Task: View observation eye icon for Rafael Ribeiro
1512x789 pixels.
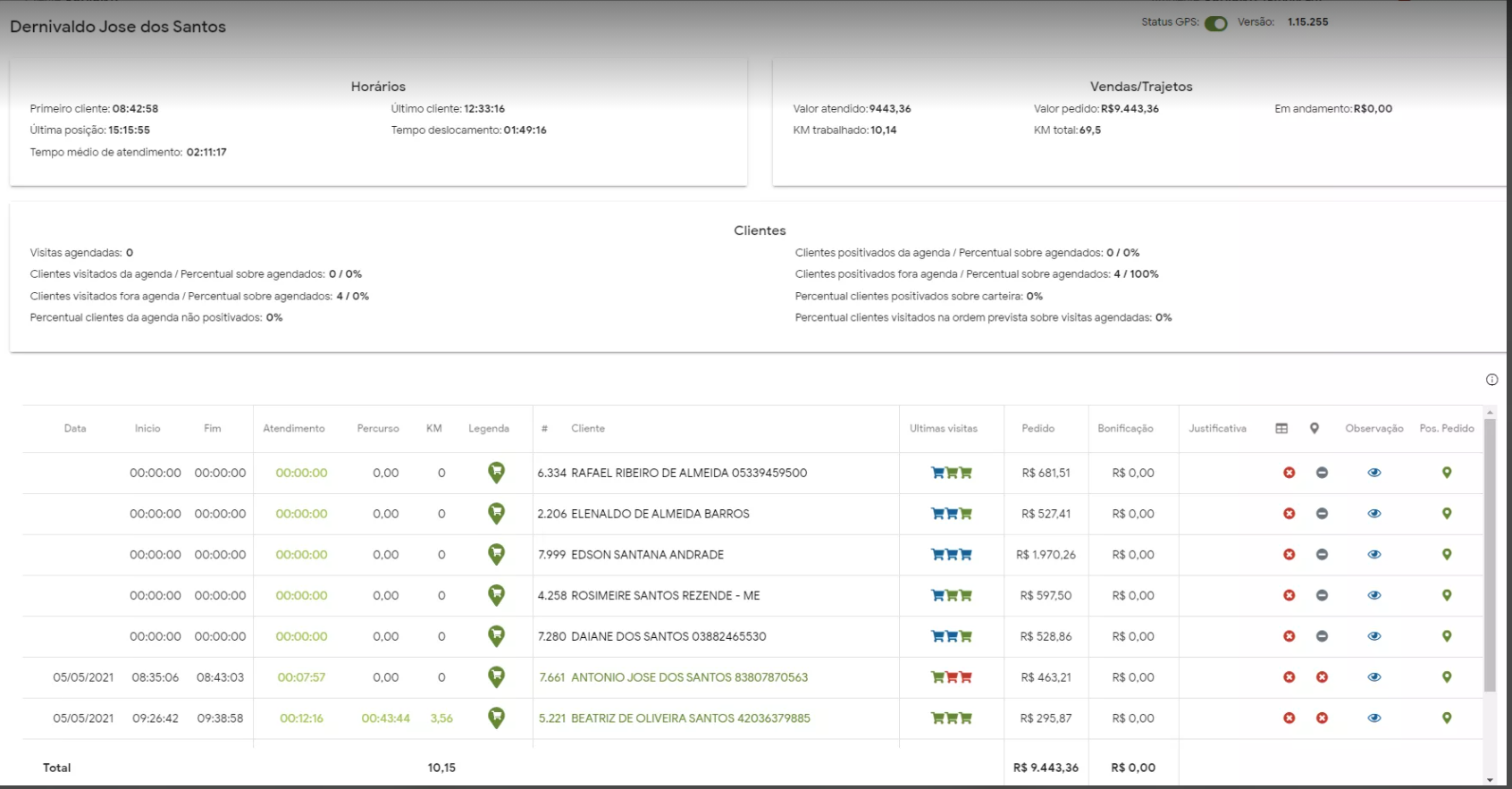Action: click(1374, 473)
